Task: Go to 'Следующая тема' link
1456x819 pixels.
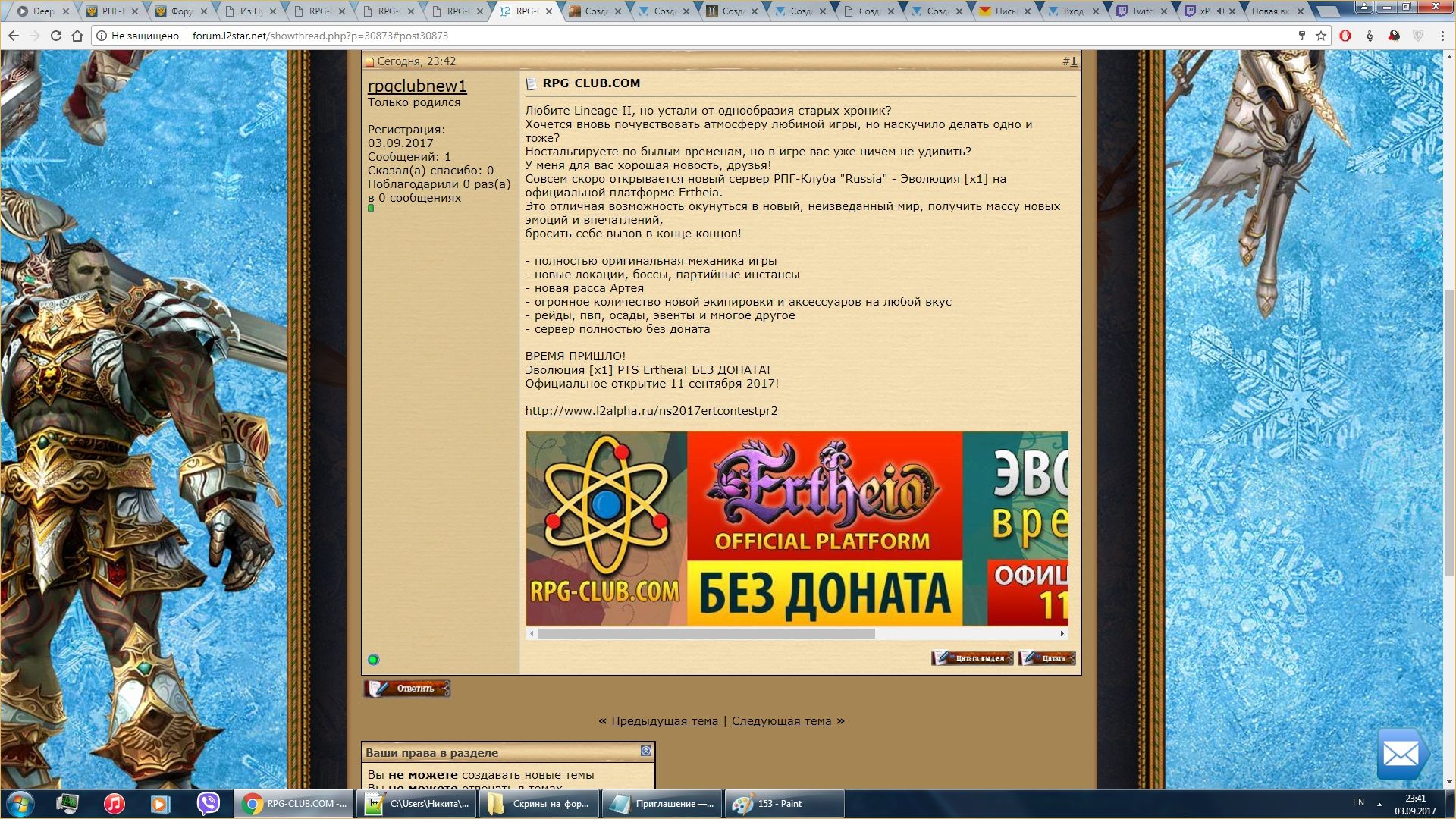Action: [x=781, y=721]
